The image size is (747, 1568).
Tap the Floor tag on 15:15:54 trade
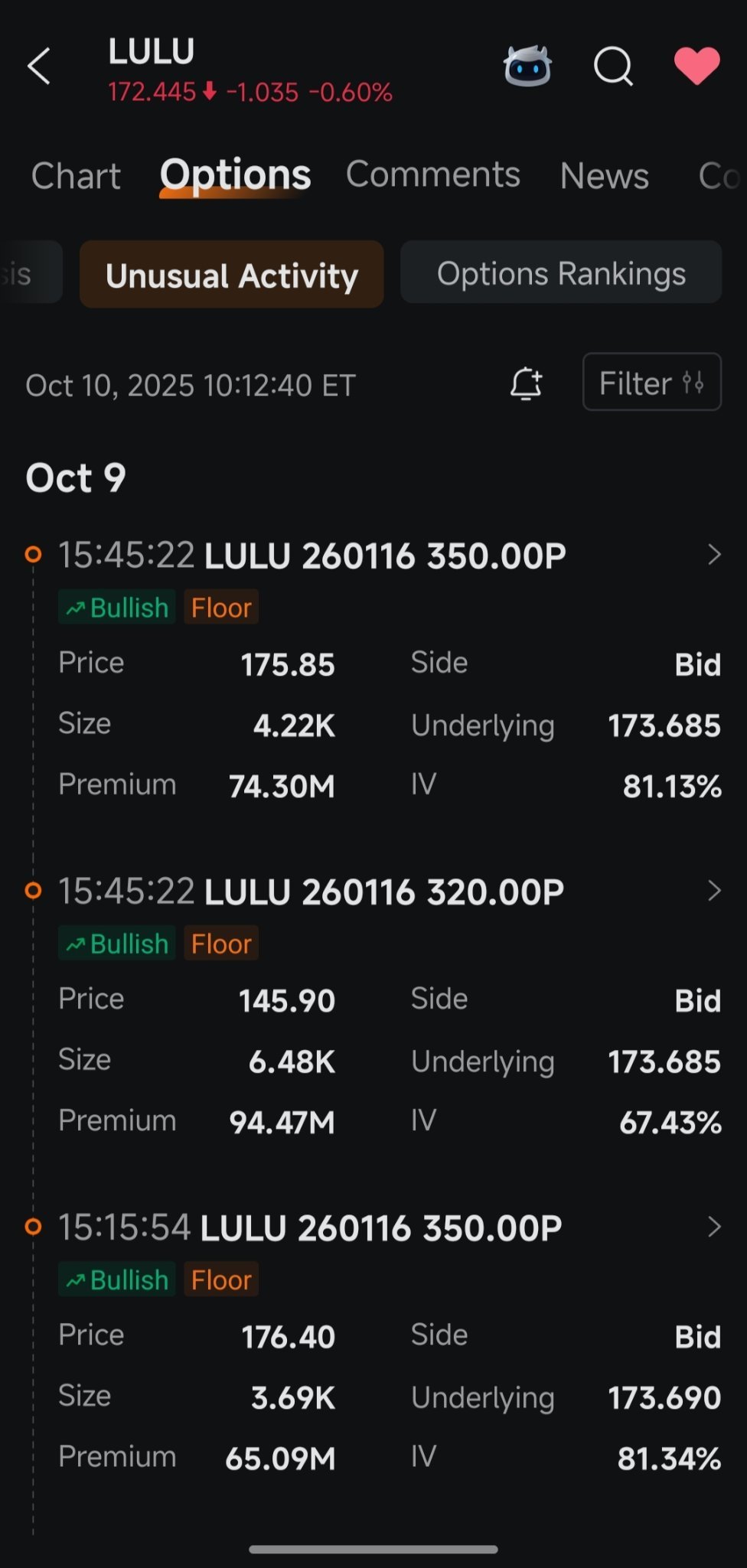(x=221, y=1280)
